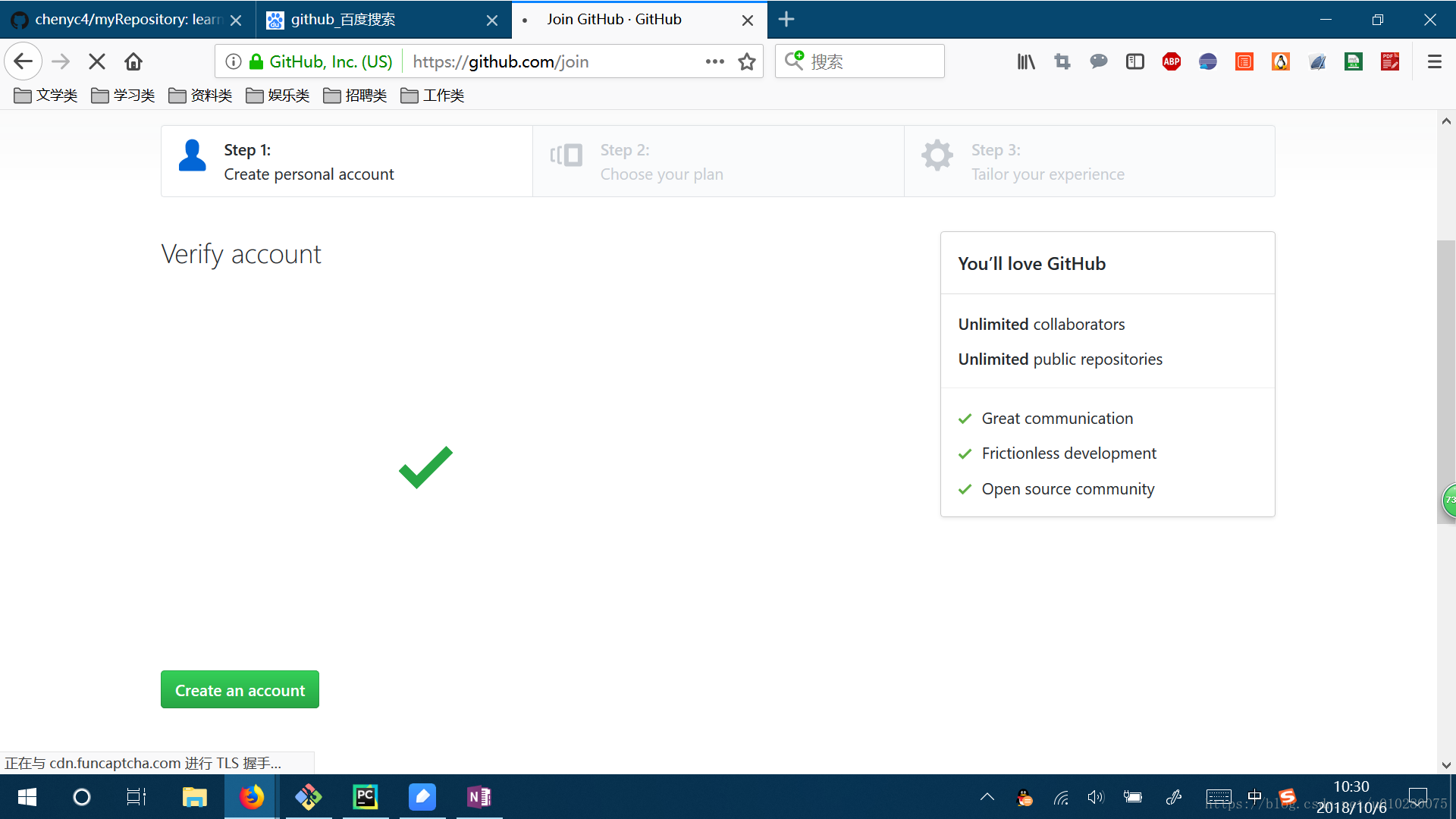Open a new browser tab with plus
This screenshot has height=819, width=1456.
click(x=786, y=19)
